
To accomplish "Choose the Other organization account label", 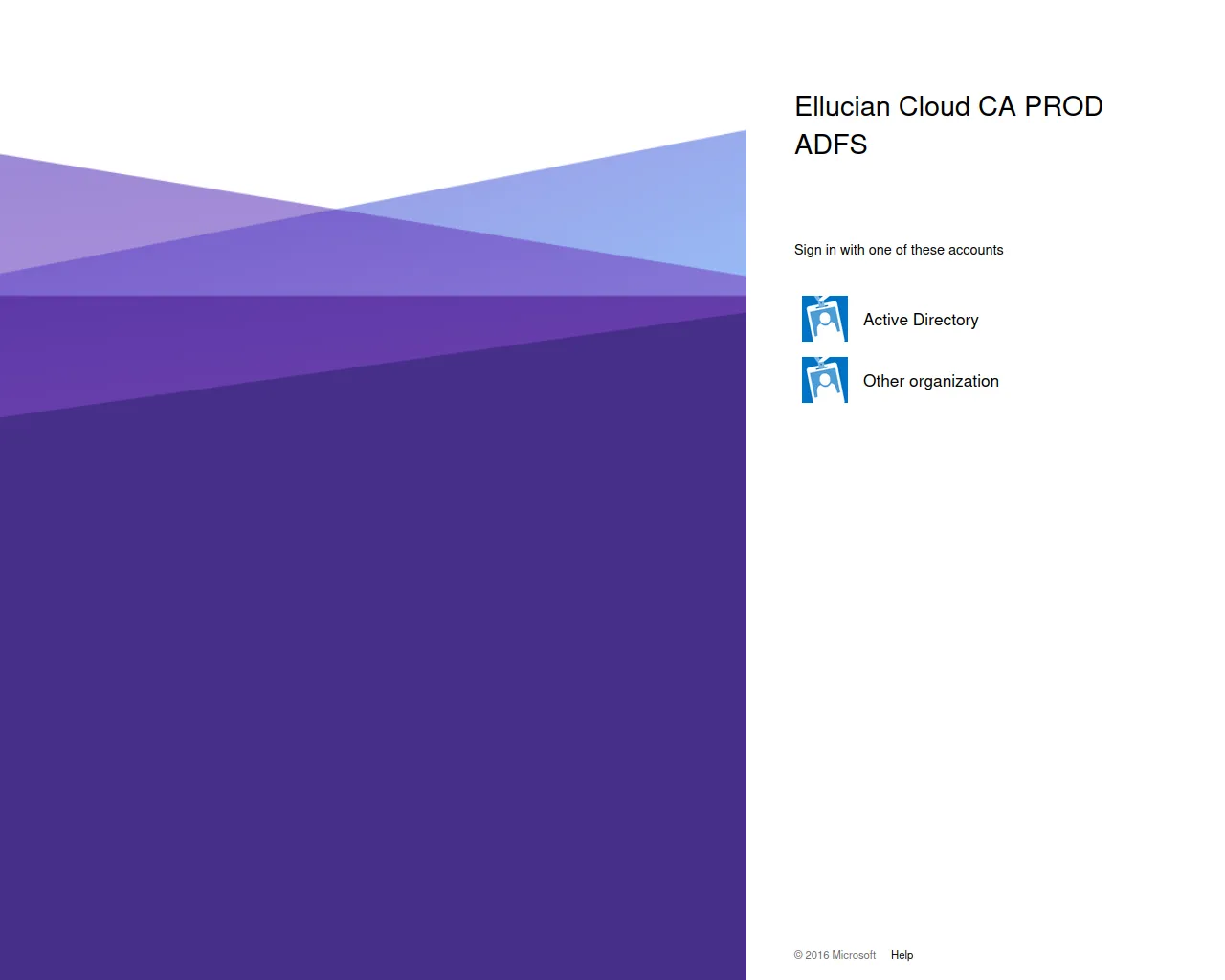I will [x=931, y=381].
